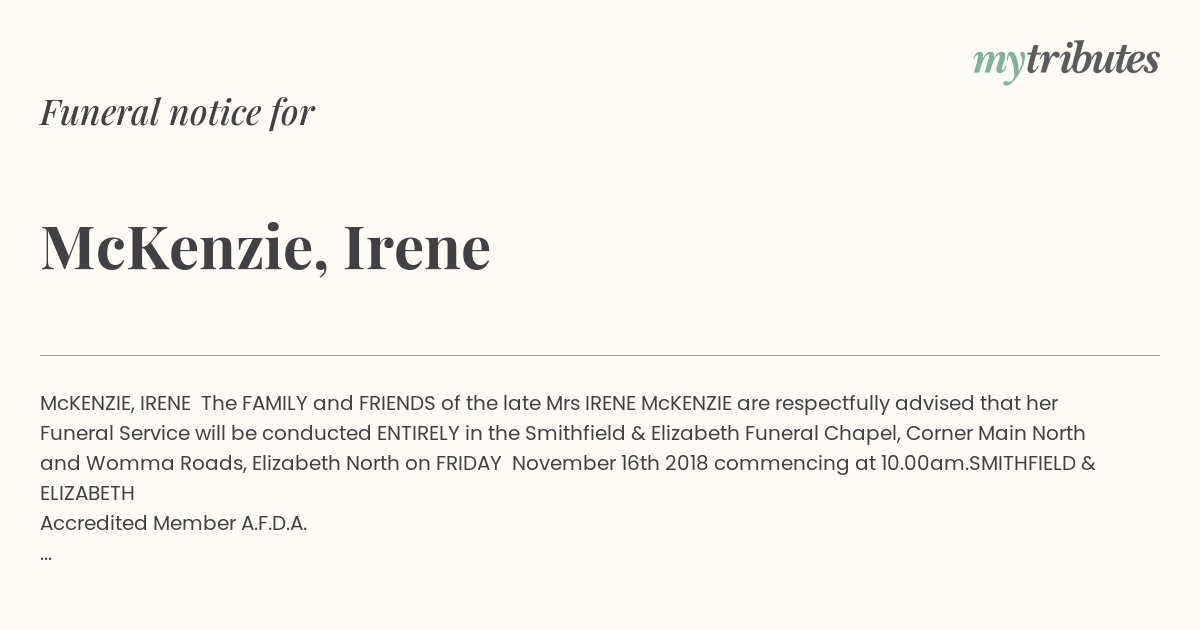Click the horizontal divider line
1200x630 pixels.
(x=600, y=355)
